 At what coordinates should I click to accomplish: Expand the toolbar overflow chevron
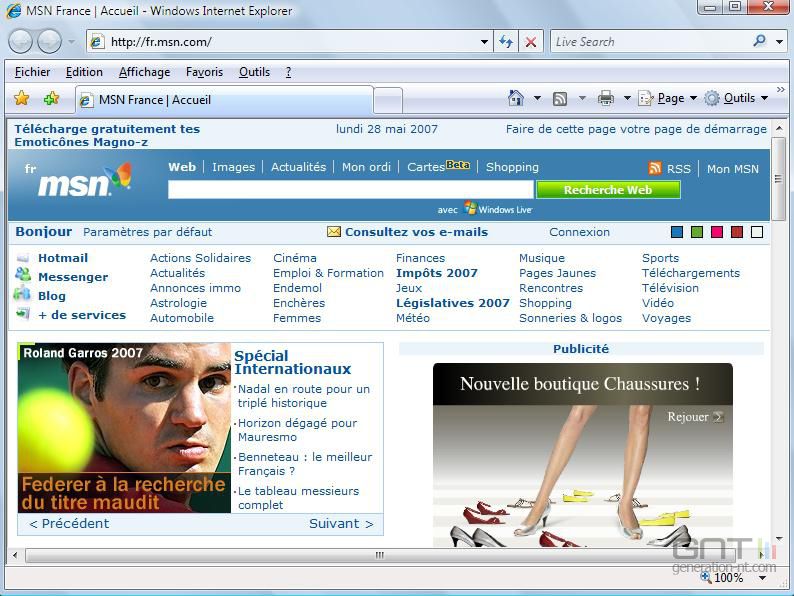780,90
